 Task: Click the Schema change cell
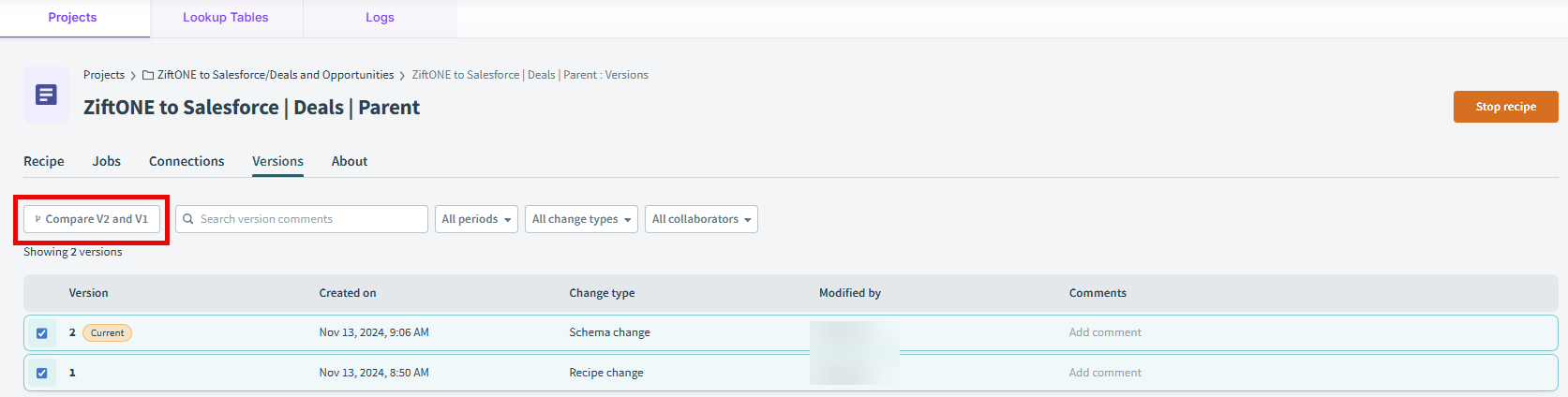pyautogui.click(x=609, y=332)
